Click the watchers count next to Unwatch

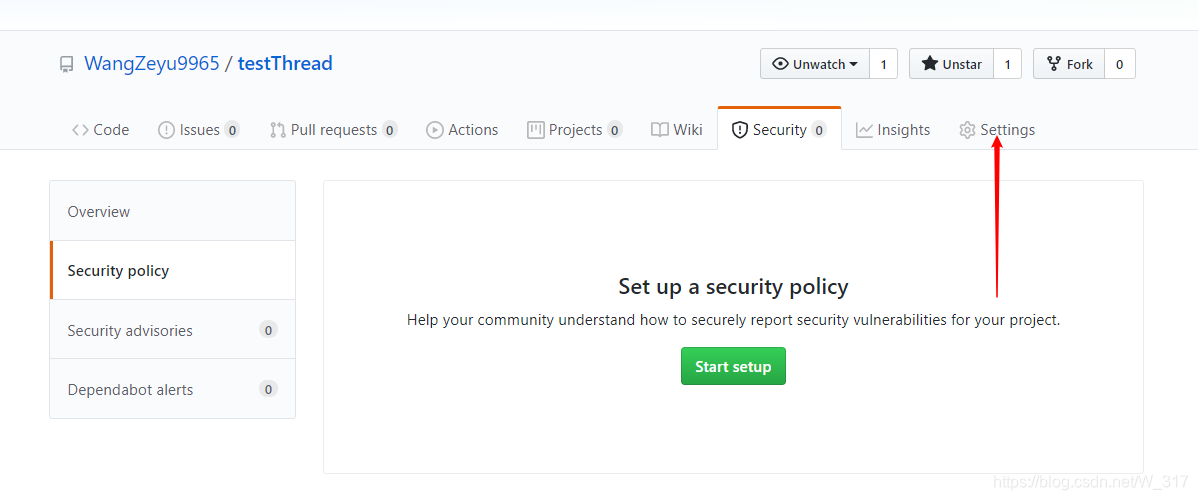coord(883,63)
